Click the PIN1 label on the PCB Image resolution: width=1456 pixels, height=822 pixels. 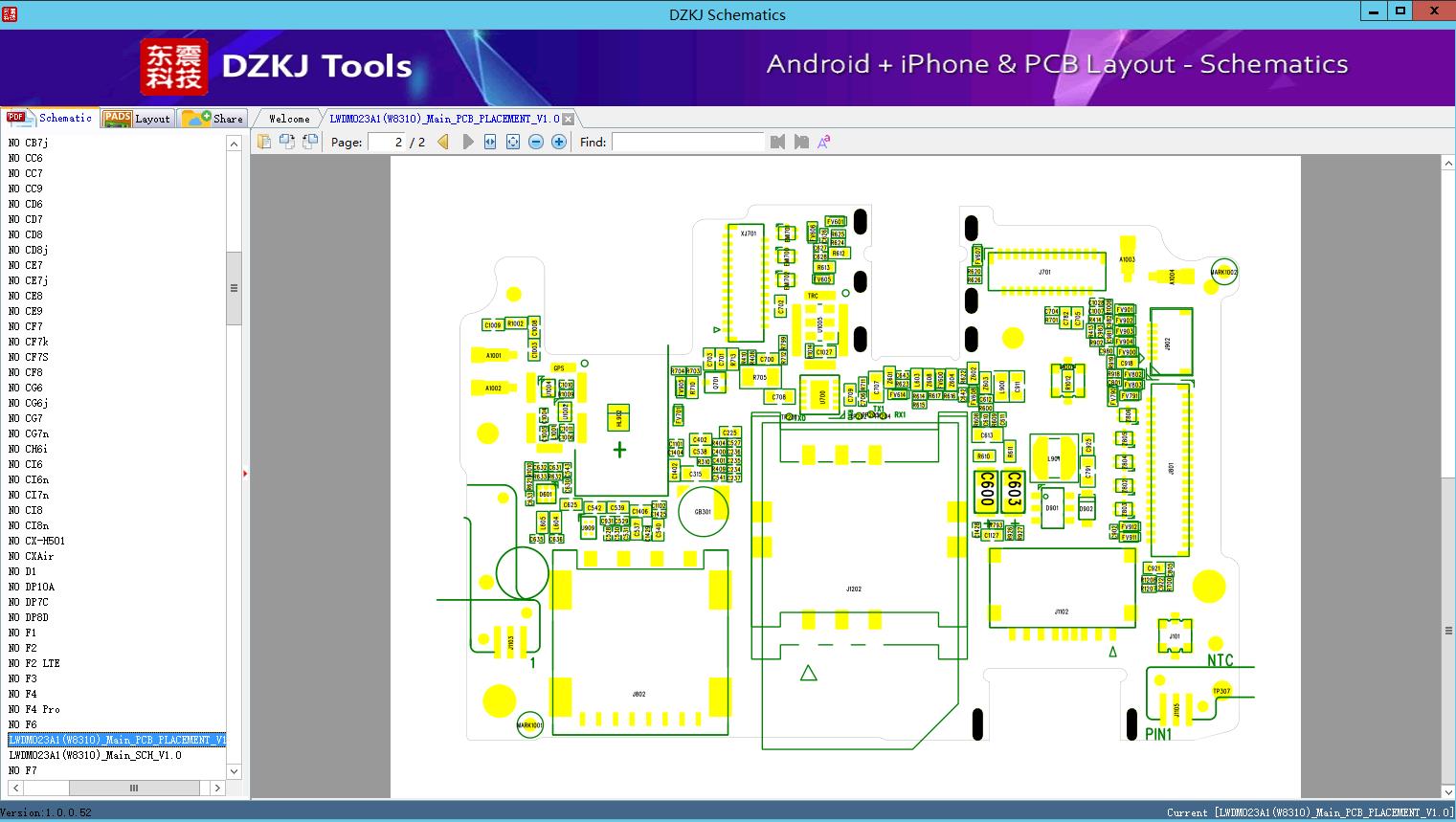(1158, 734)
